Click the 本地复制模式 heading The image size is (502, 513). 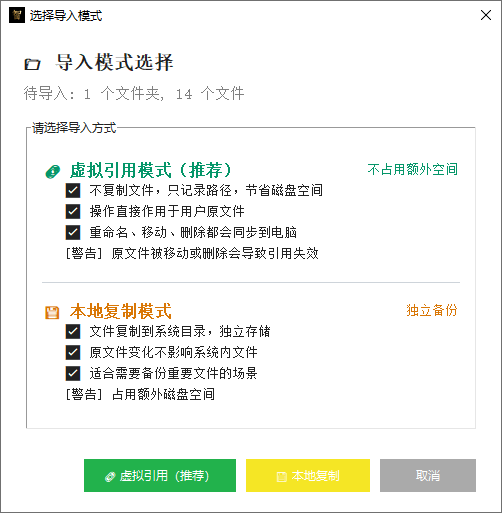click(x=121, y=311)
